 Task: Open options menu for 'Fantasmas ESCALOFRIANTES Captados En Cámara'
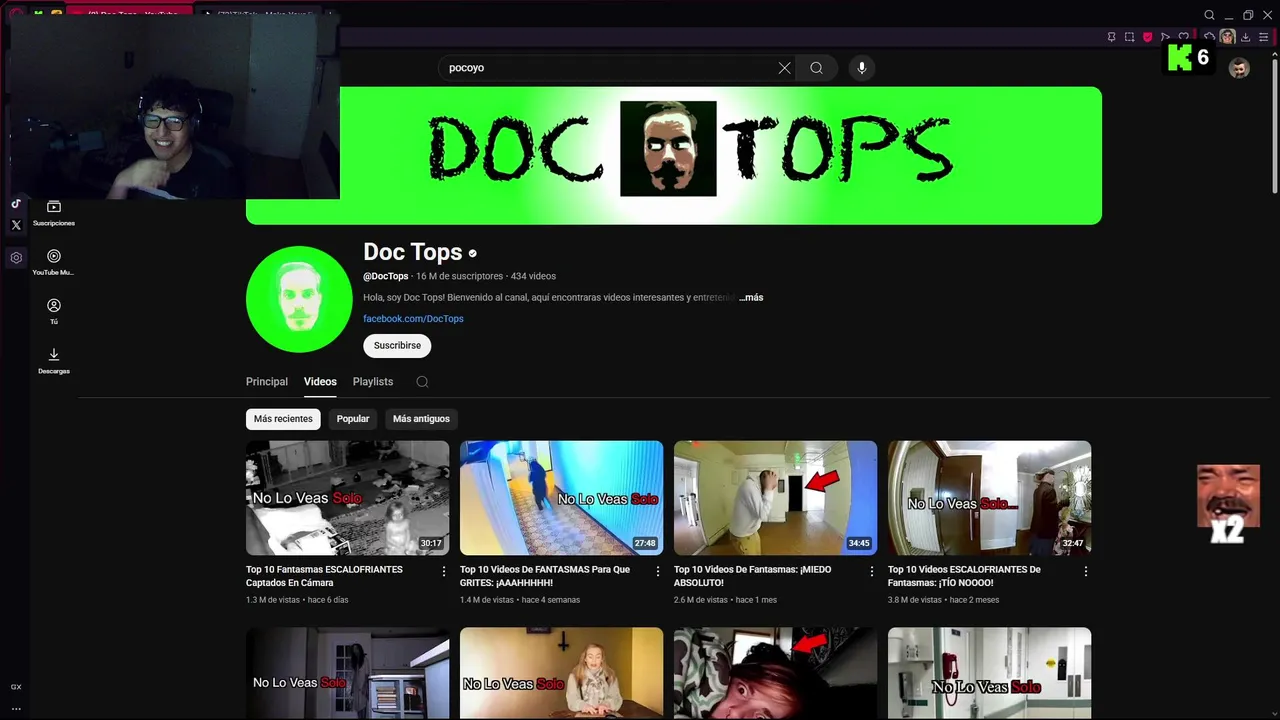point(444,571)
